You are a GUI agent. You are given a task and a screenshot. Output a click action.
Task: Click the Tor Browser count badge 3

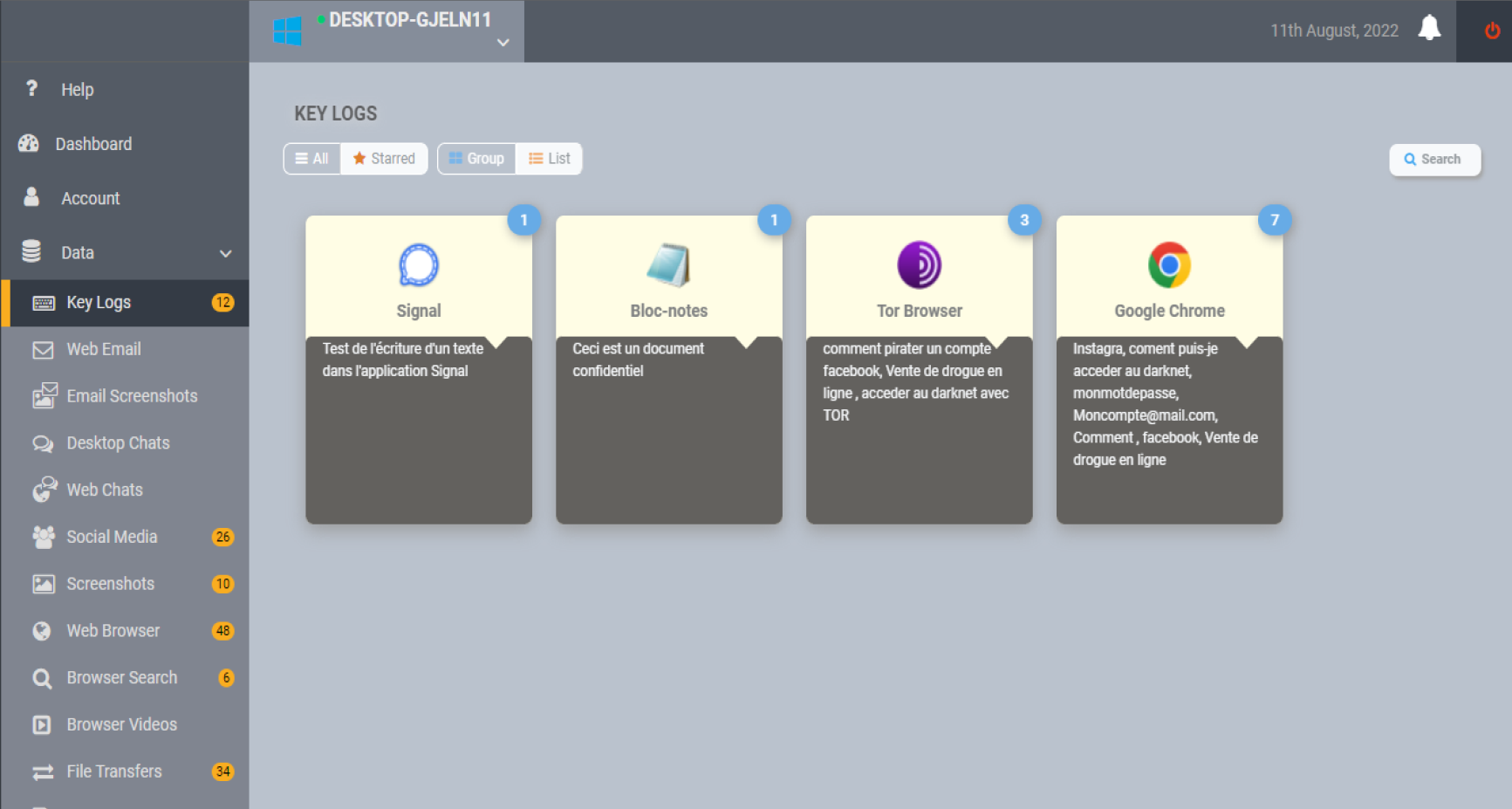click(1024, 220)
